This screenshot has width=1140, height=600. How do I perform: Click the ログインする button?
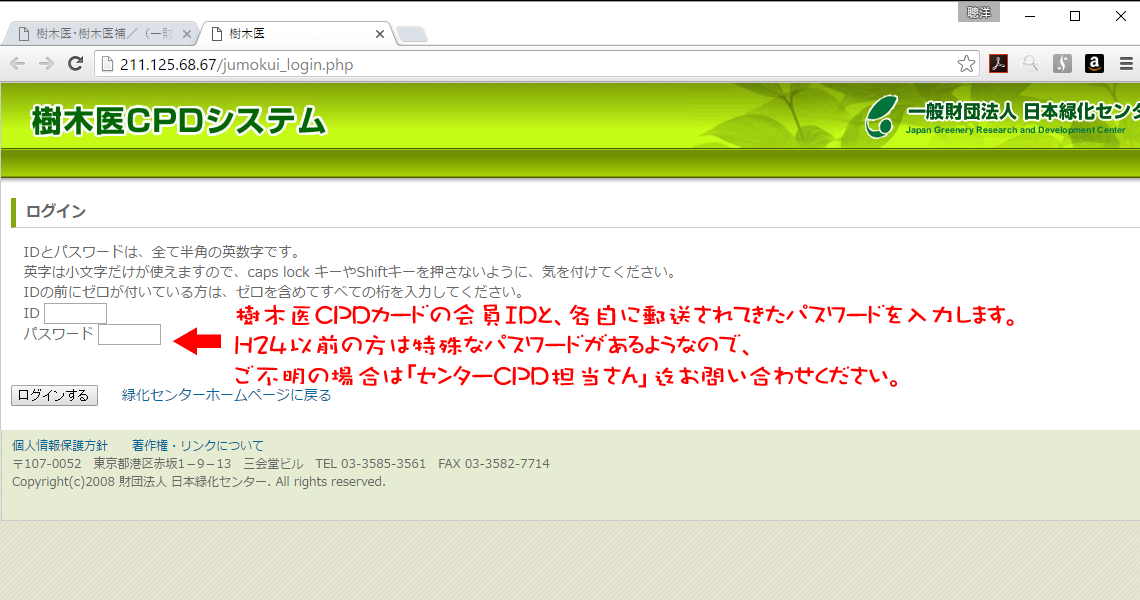(55, 396)
